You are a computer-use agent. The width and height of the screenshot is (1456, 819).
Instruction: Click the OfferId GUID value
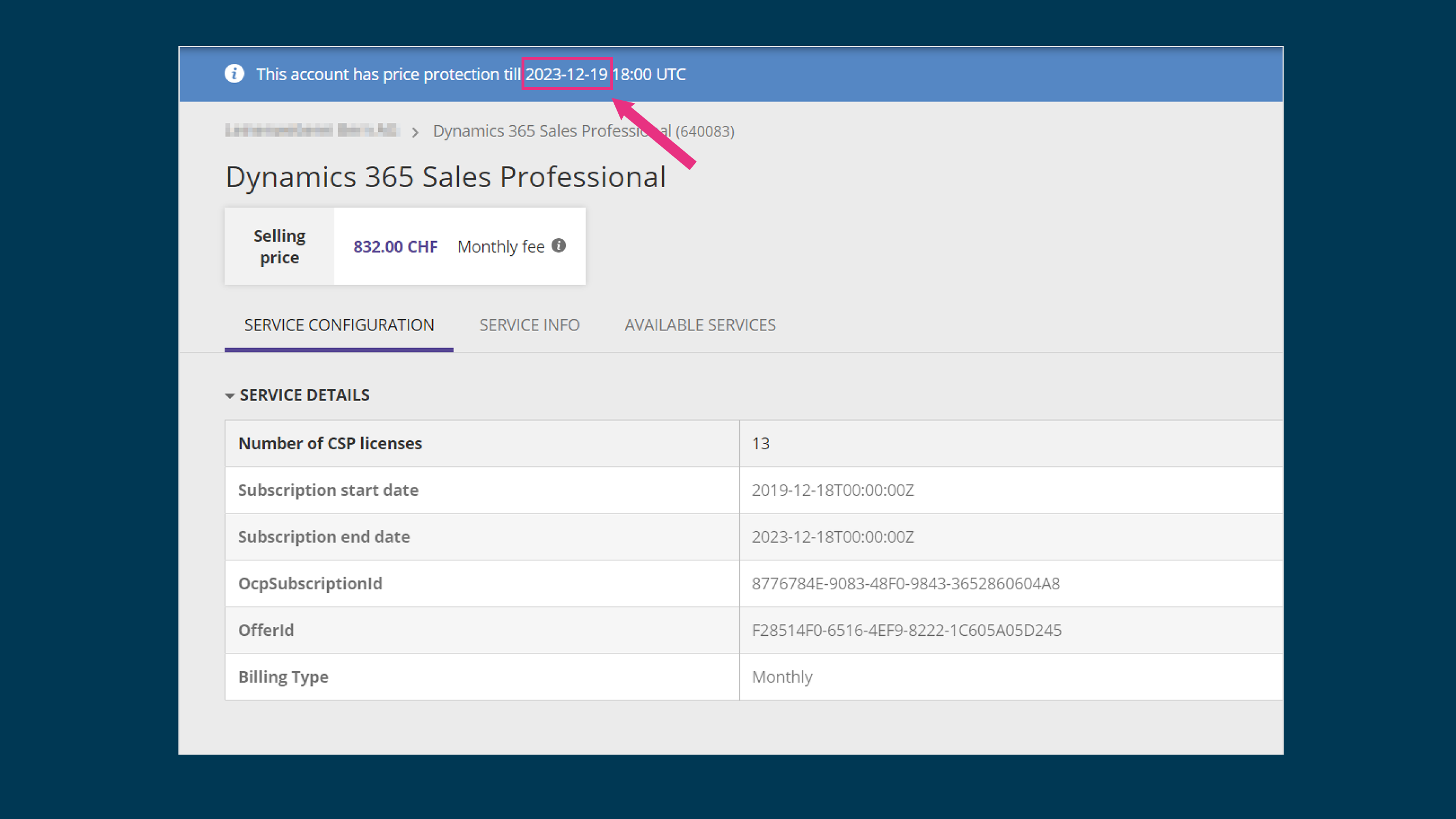[x=906, y=630]
